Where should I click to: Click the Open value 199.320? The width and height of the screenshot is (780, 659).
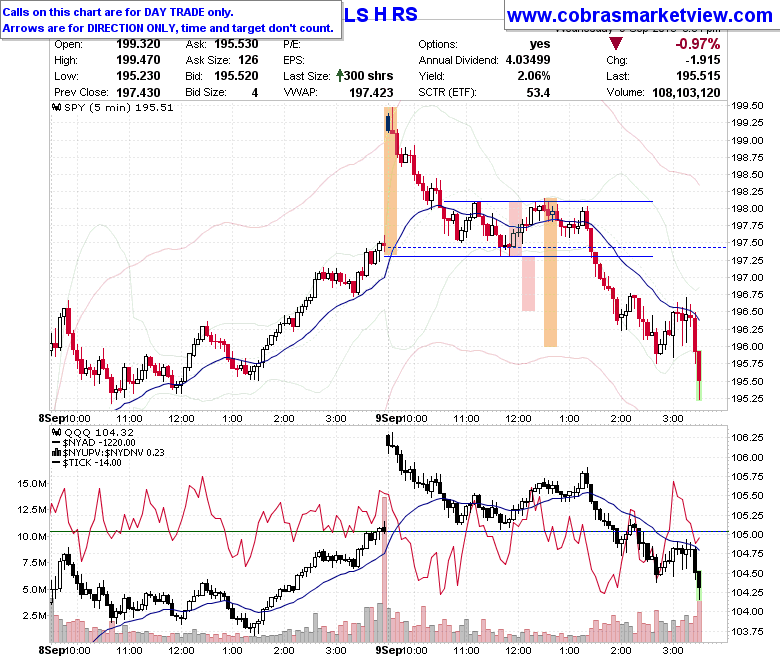(x=138, y=44)
